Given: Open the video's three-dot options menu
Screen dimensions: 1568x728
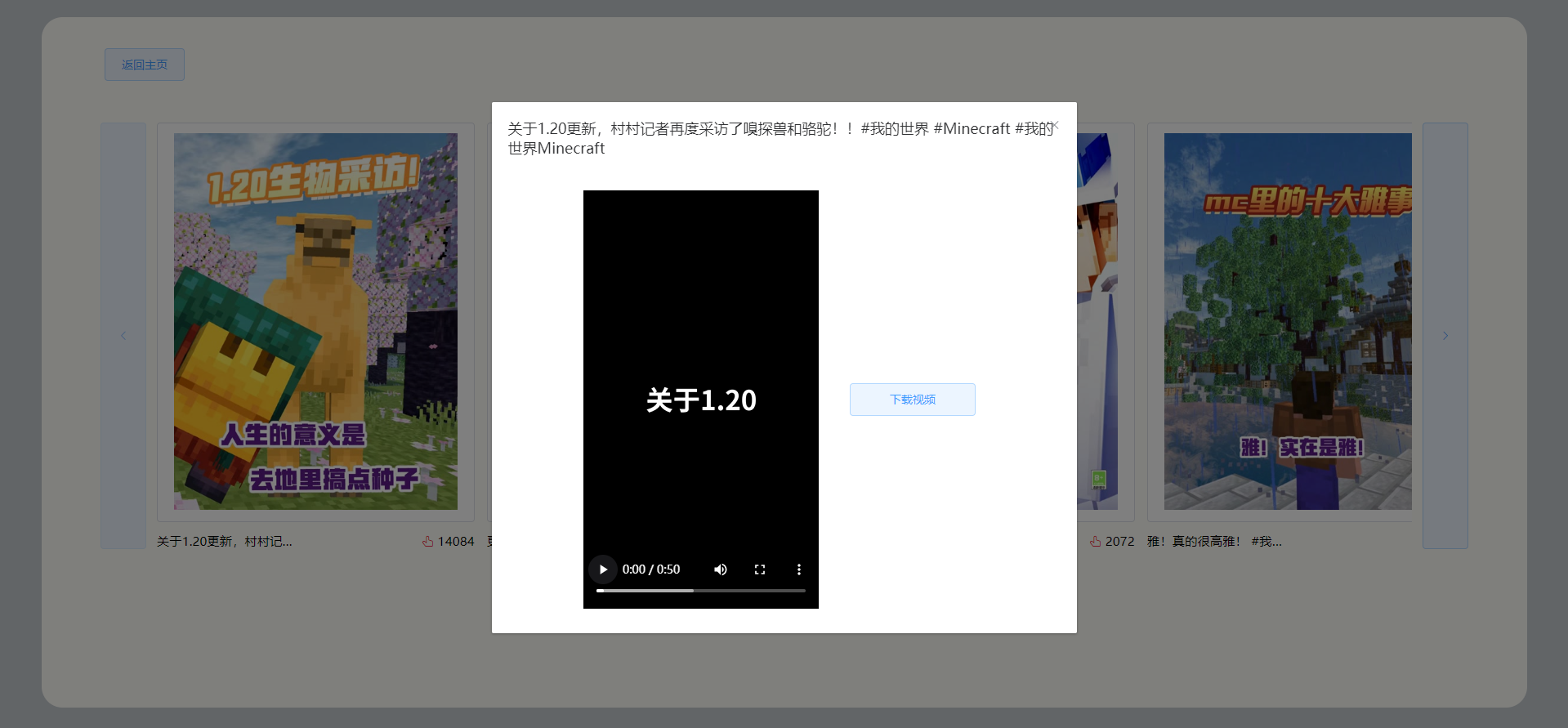Looking at the screenshot, I should [799, 569].
